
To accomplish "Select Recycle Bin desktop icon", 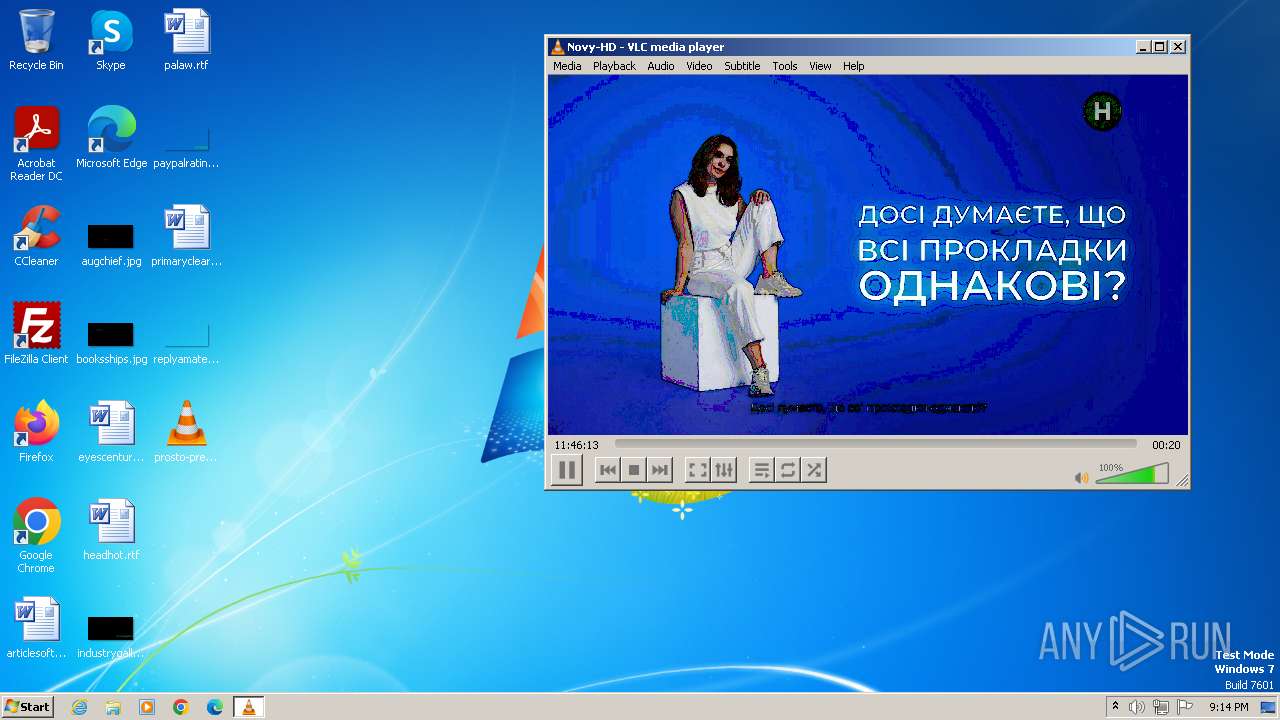I will 36,40.
